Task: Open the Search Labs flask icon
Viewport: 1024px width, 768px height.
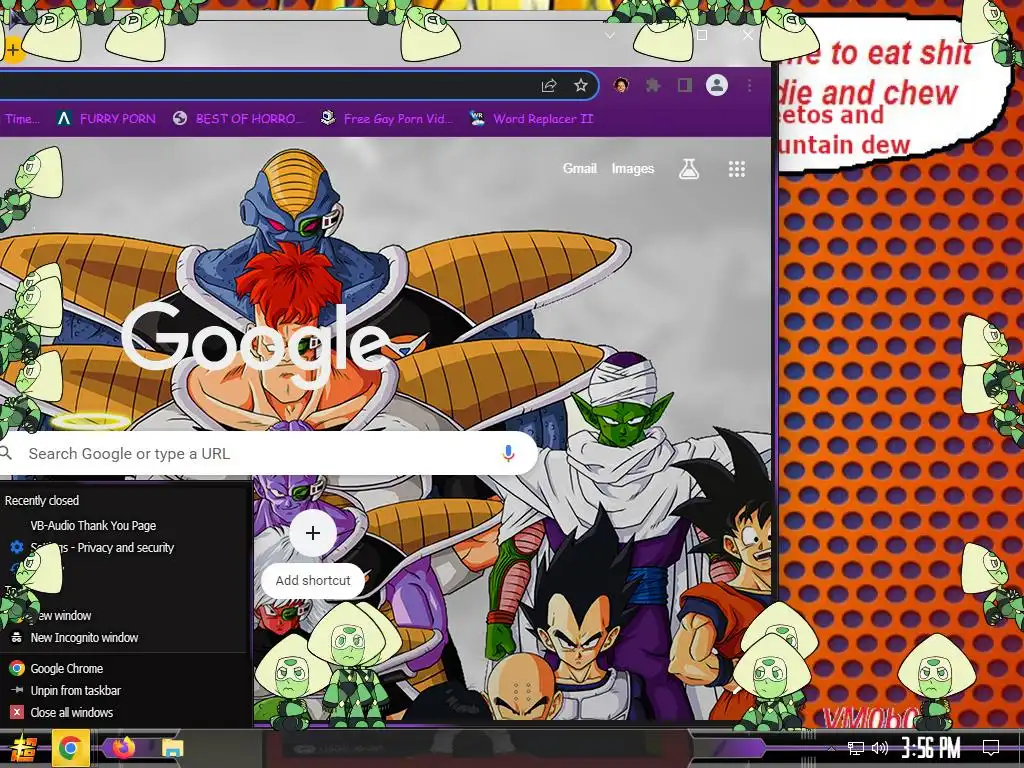Action: pyautogui.click(x=689, y=169)
